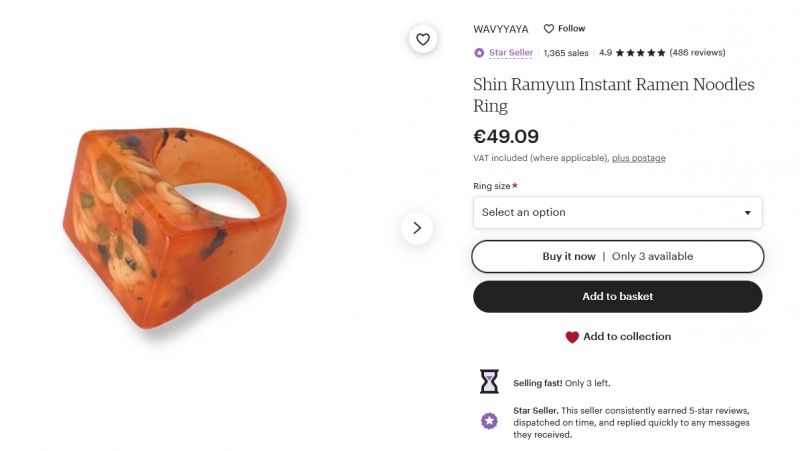800x451 pixels.
Task: Click the red heart beside Add to collection
Action: pos(572,337)
